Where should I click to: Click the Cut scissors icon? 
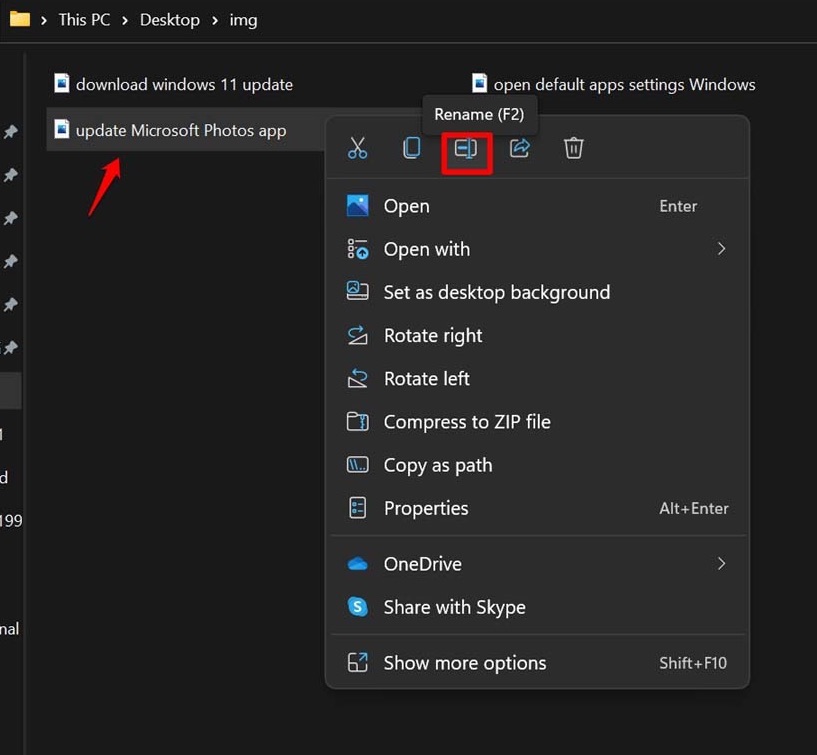point(357,148)
